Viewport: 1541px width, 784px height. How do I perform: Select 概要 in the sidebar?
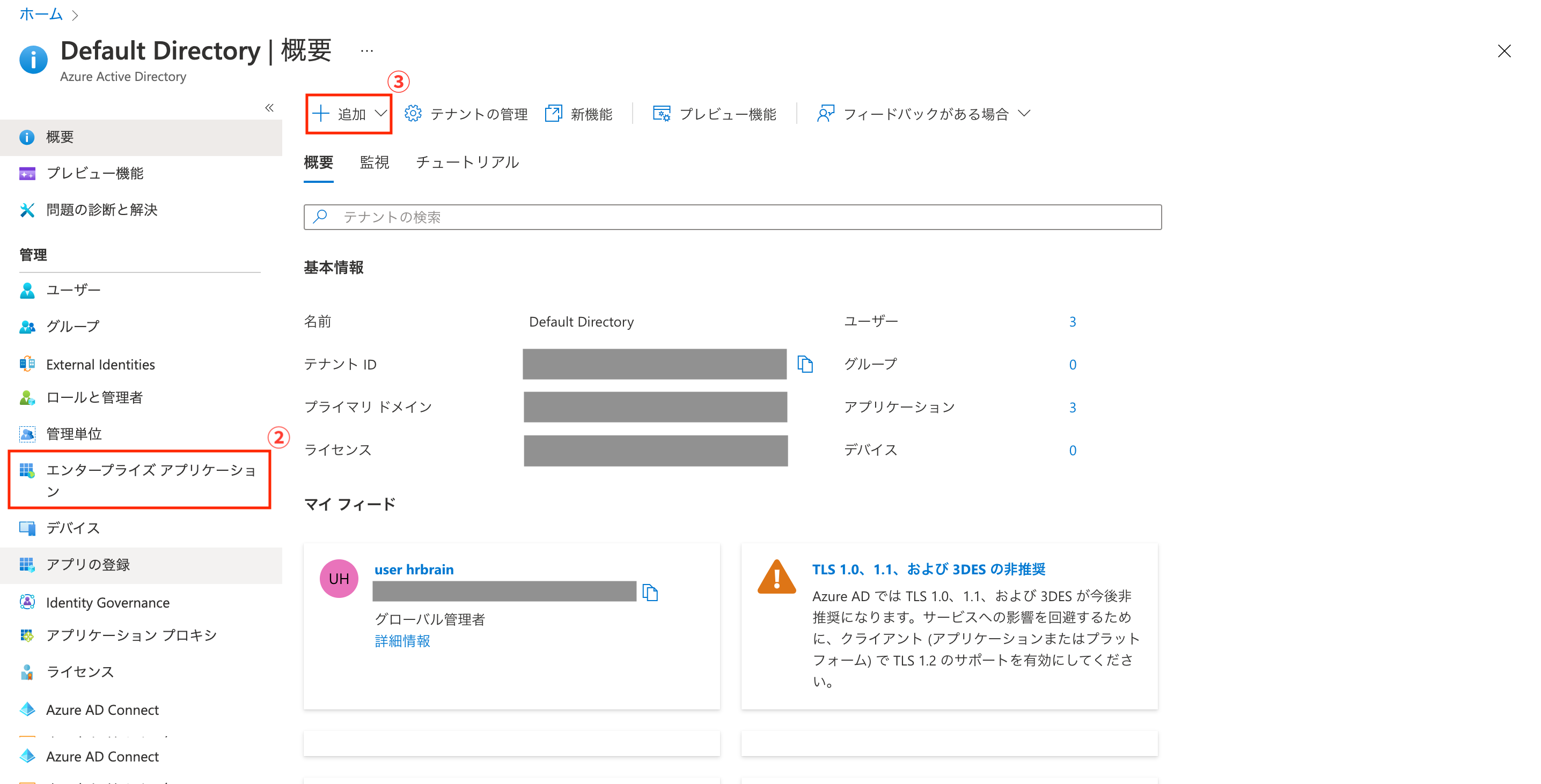(x=141, y=137)
